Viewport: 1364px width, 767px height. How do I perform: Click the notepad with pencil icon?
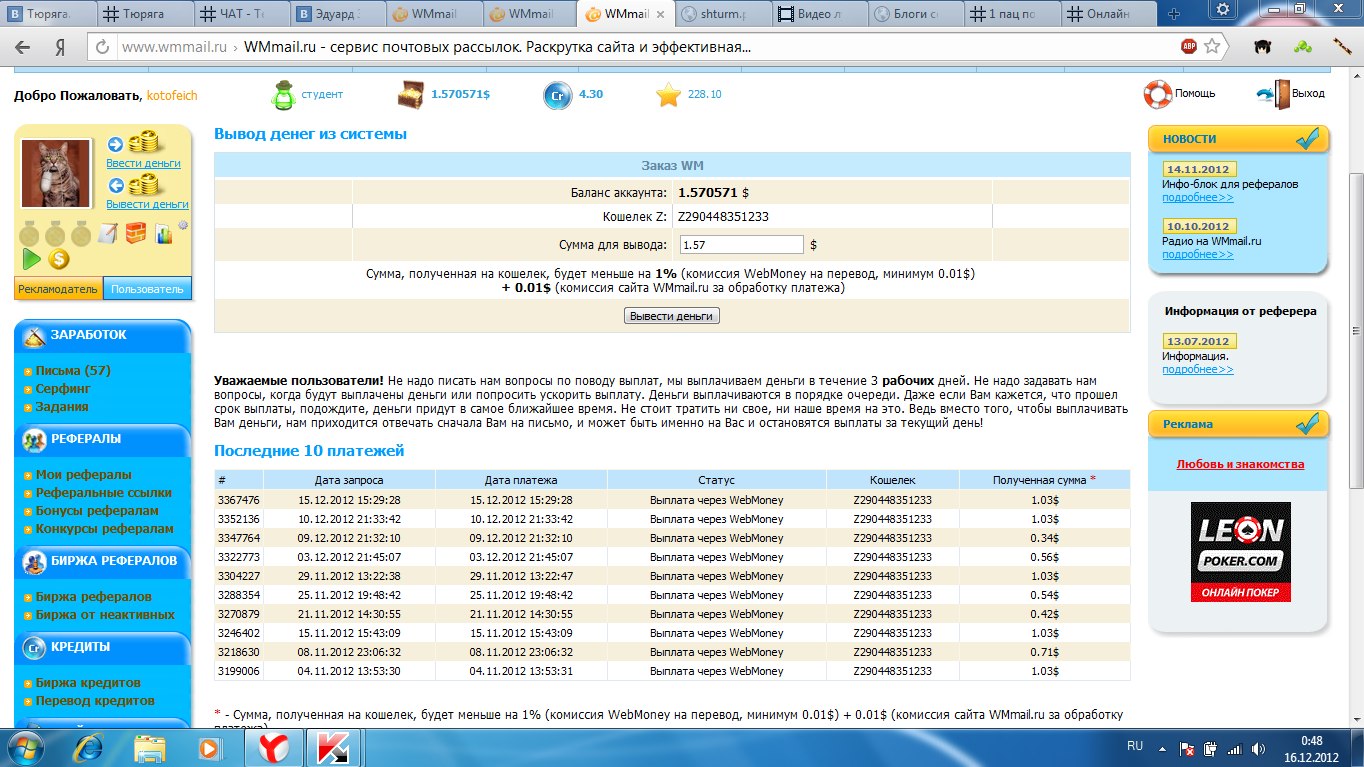(107, 234)
